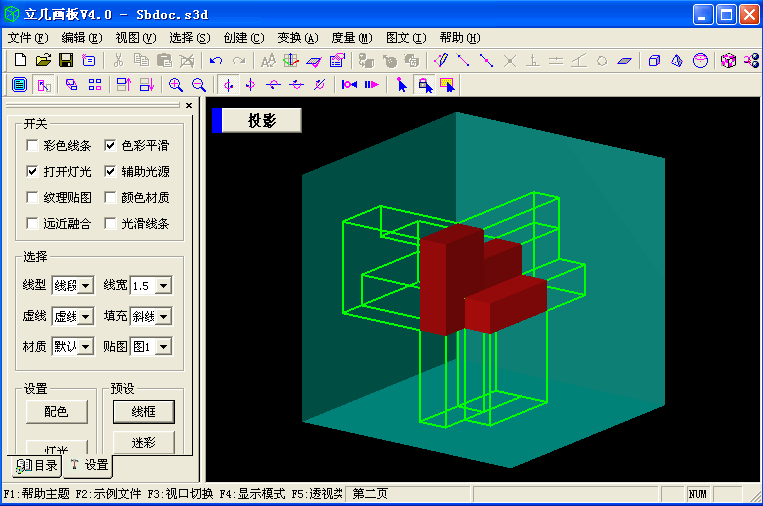Image resolution: width=763 pixels, height=506 pixels.
Task: Open the 图文(T) menu
Action: point(406,38)
